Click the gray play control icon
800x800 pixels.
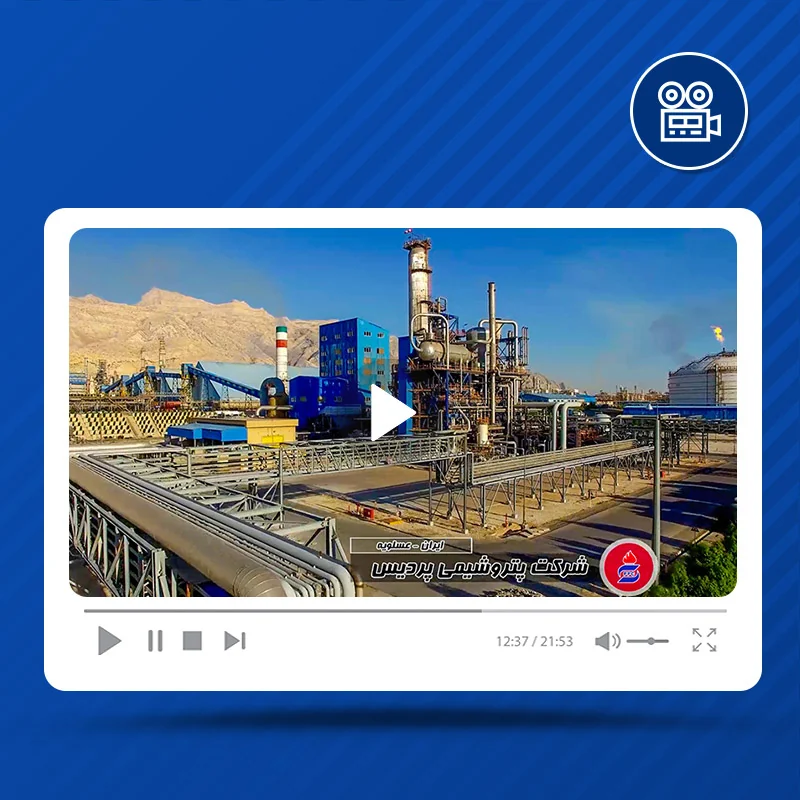(109, 640)
